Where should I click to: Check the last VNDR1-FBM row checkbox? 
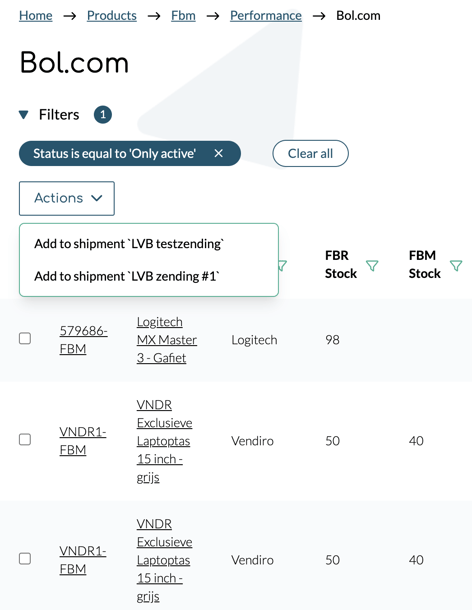(25, 559)
